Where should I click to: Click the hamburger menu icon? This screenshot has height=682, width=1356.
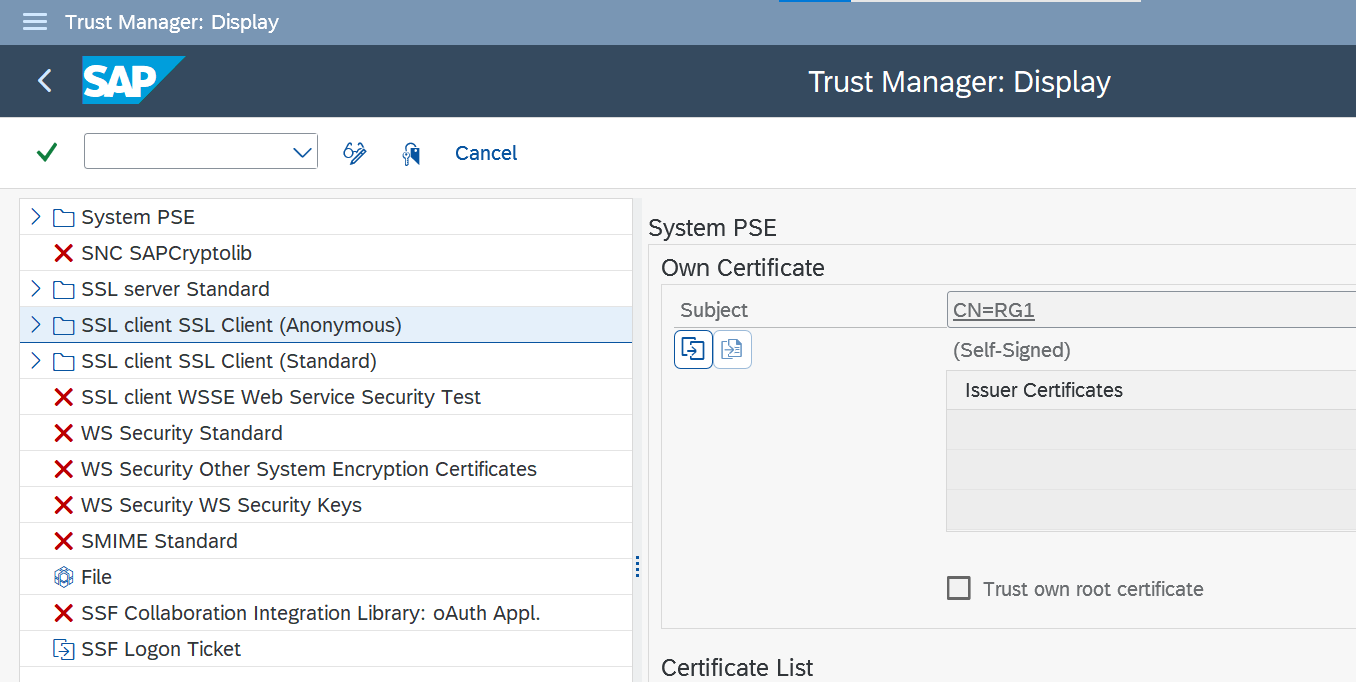[35, 22]
